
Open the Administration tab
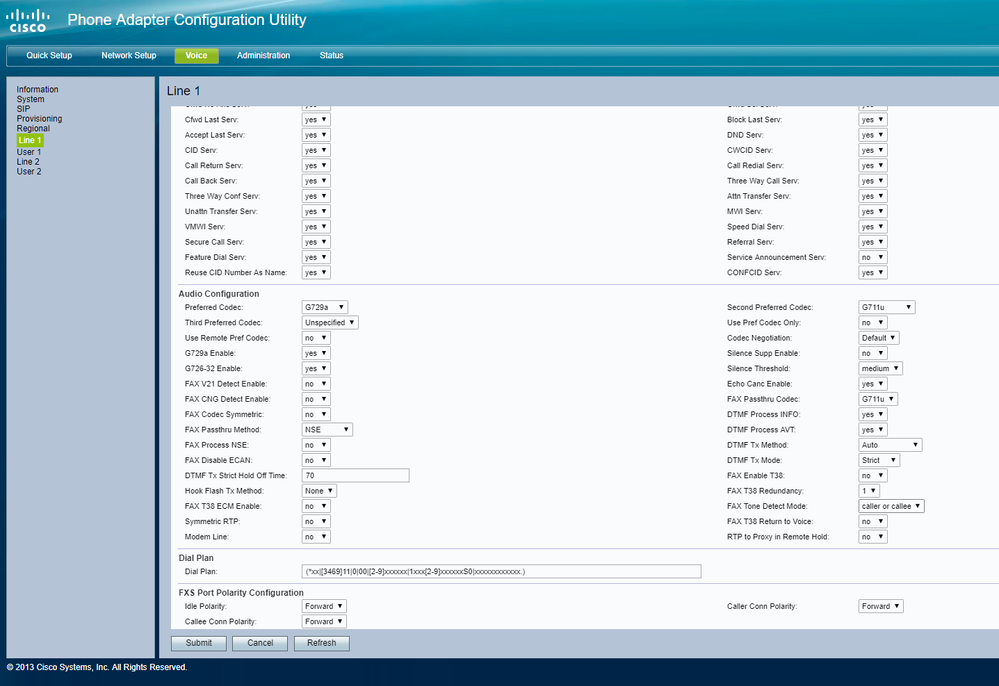tap(263, 56)
